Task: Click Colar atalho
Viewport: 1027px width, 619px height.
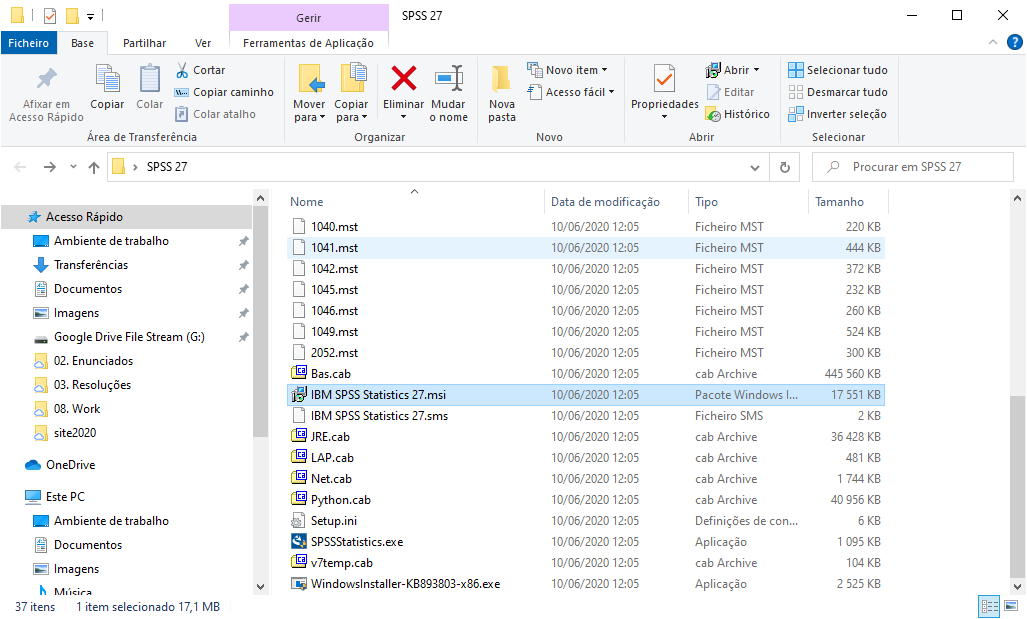Action: pos(215,114)
